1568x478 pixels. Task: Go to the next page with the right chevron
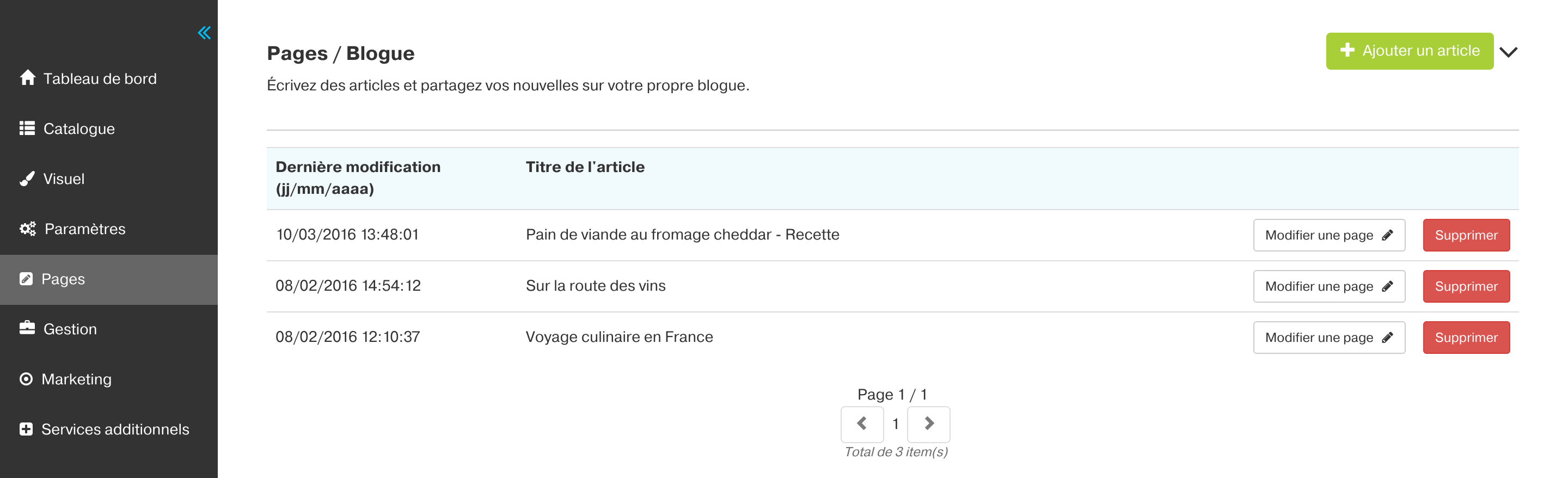[928, 424]
